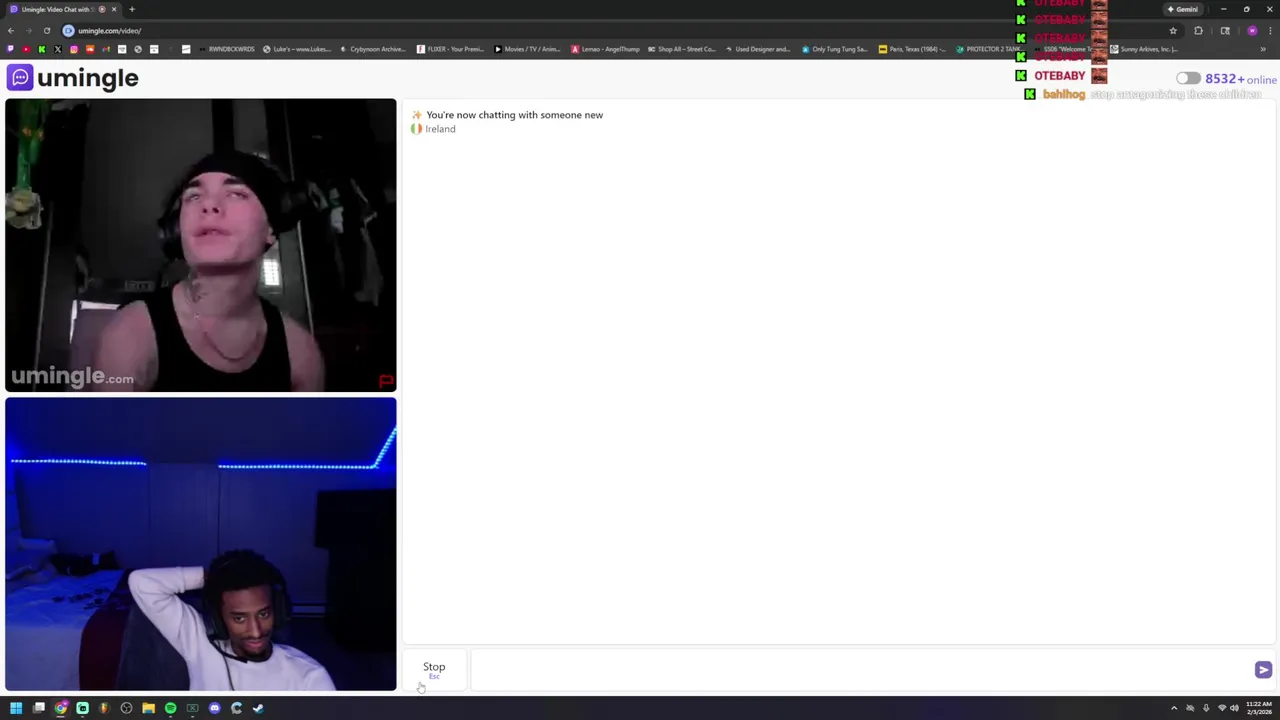Open the X (Twitter) bookmark icon
1280x720 pixels.
click(x=57, y=49)
